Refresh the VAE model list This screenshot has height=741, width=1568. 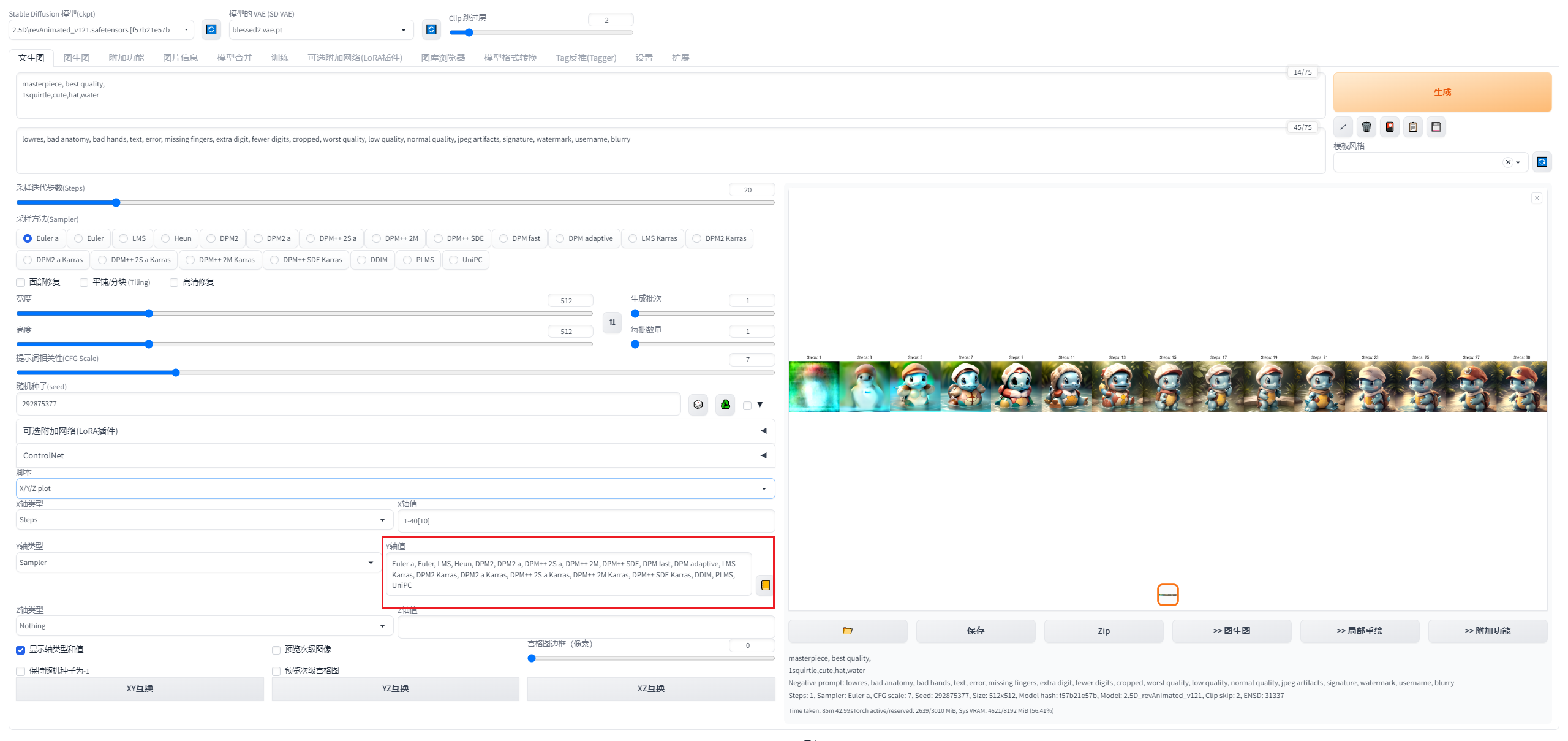tap(431, 29)
